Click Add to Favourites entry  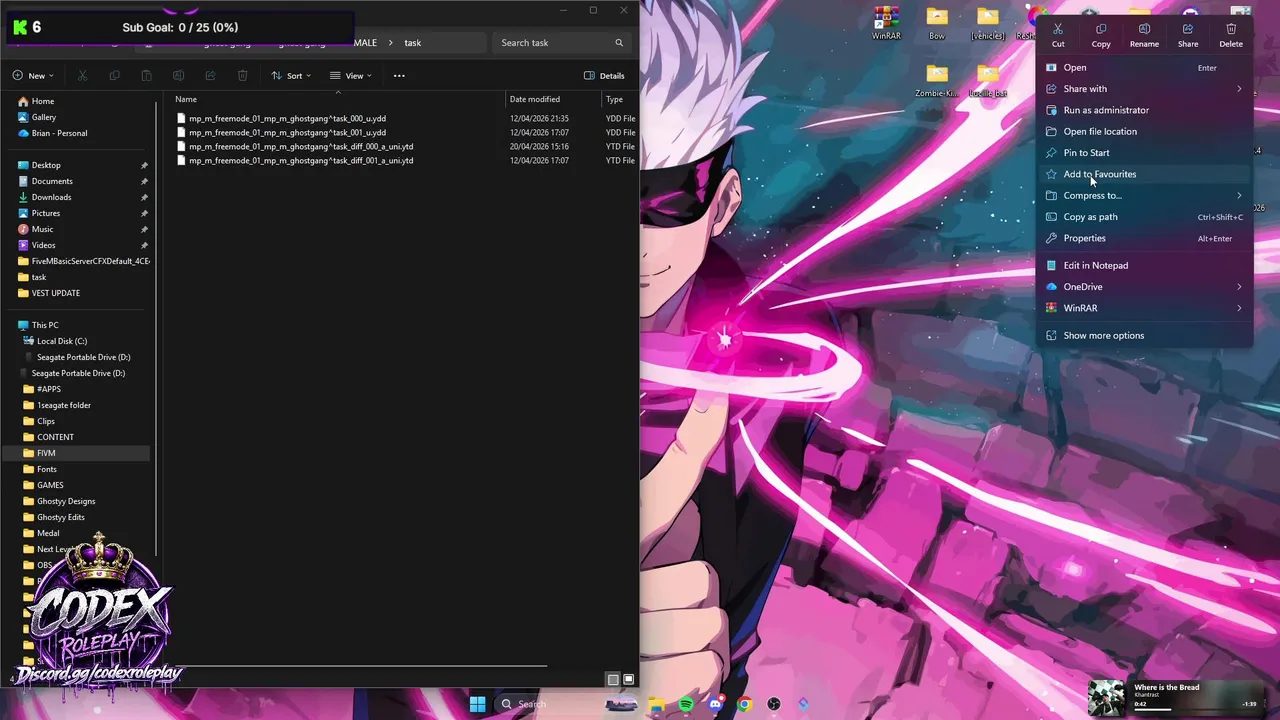click(1145, 174)
